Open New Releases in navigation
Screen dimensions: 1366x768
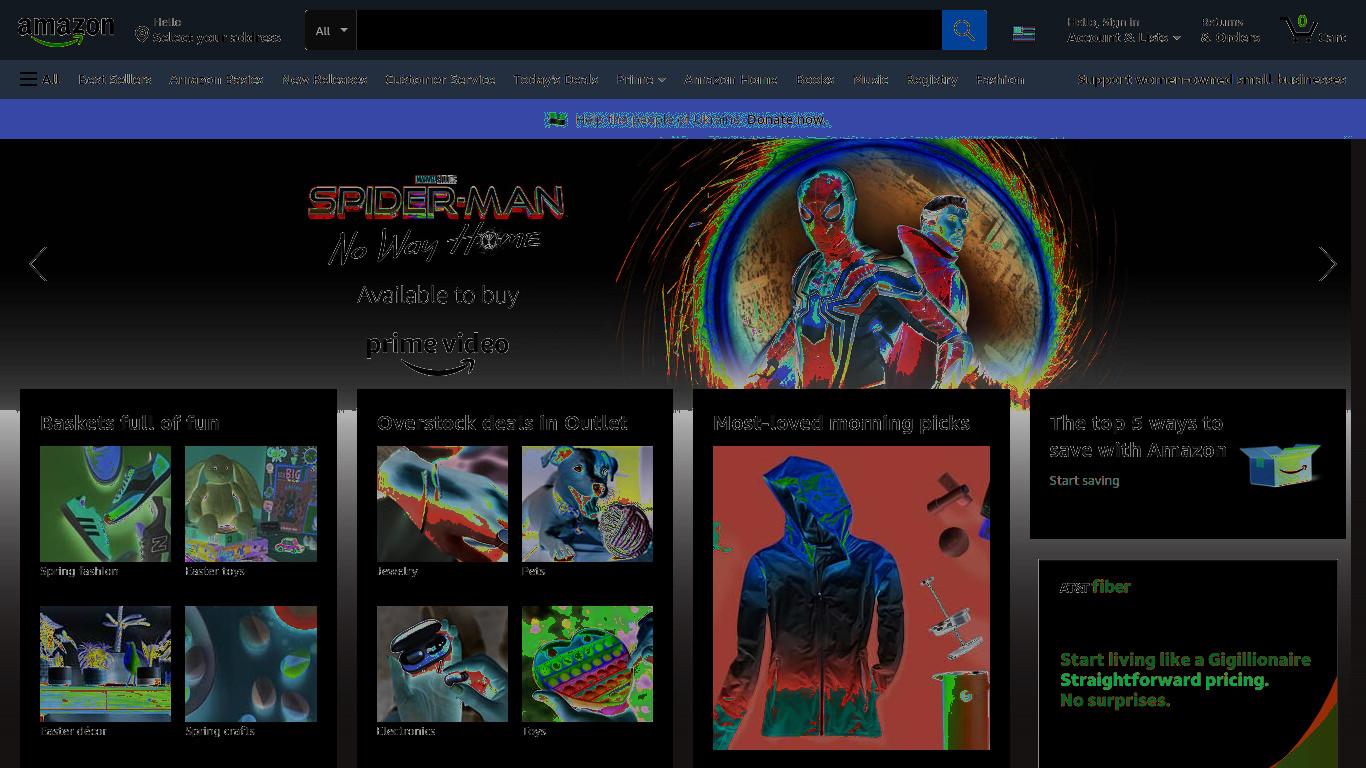coord(325,79)
